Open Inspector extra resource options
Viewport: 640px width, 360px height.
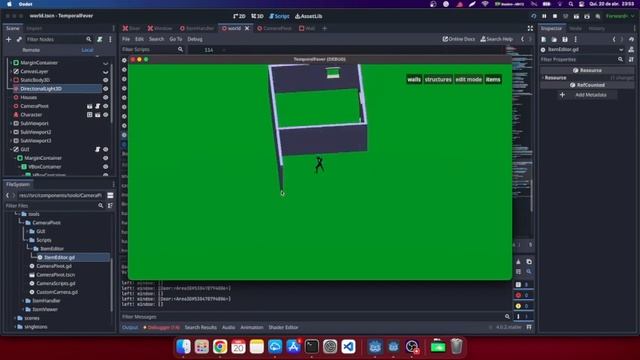(576, 40)
